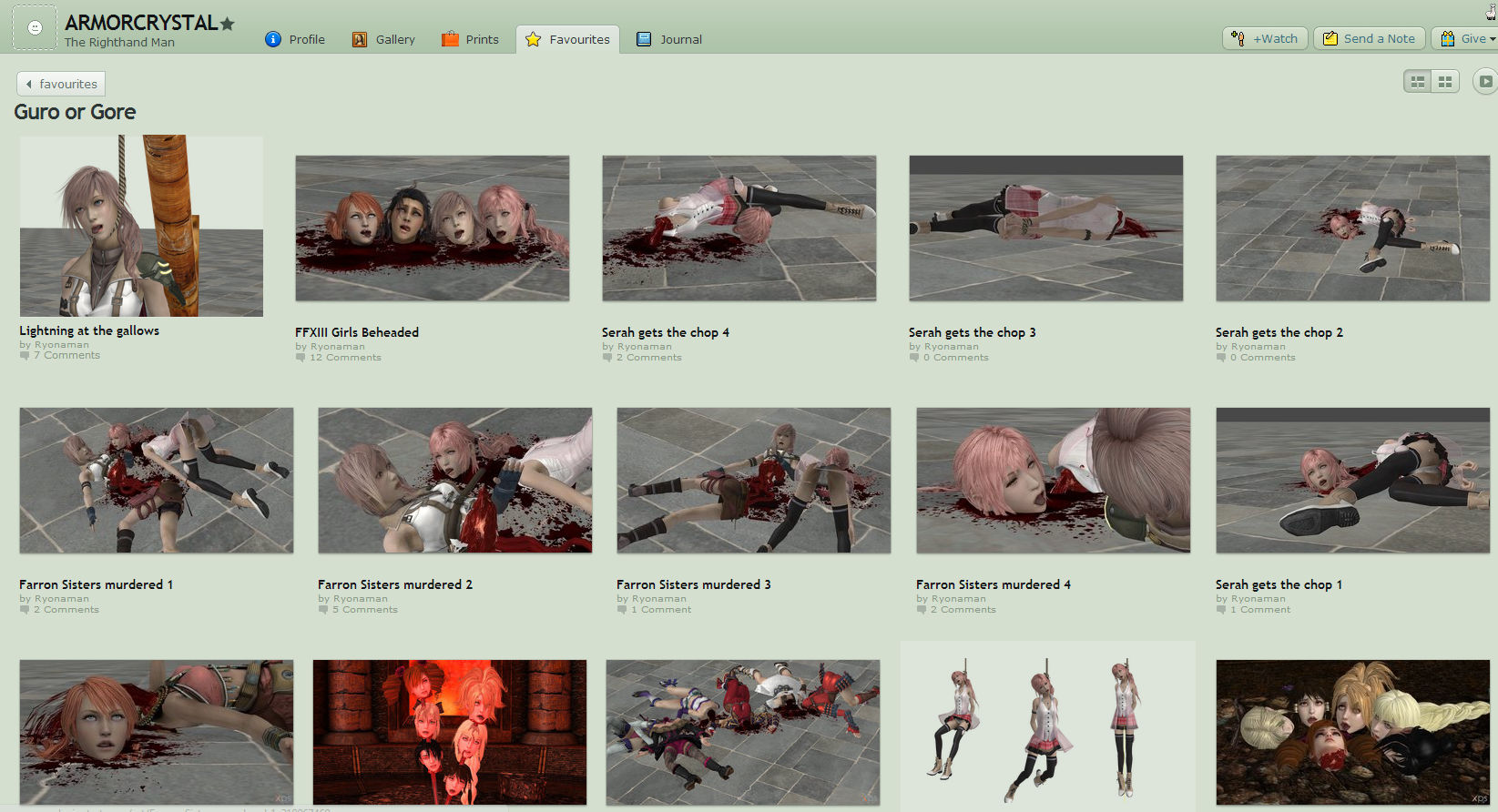Open 'Serah gets the chop 4' title
The width and height of the screenshot is (1498, 812).
pyautogui.click(x=666, y=332)
